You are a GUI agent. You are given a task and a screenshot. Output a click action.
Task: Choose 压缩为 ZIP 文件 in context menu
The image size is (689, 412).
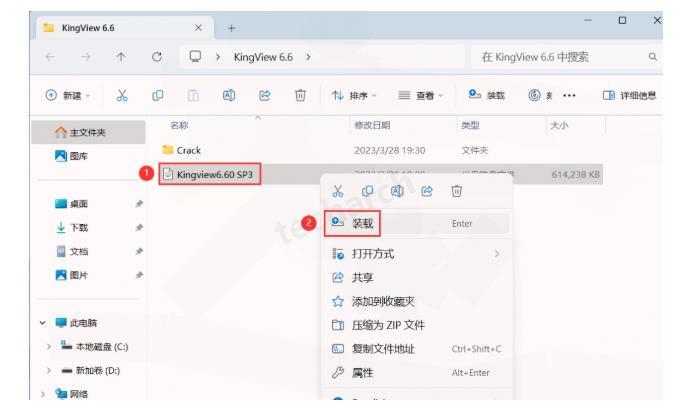pos(417,325)
